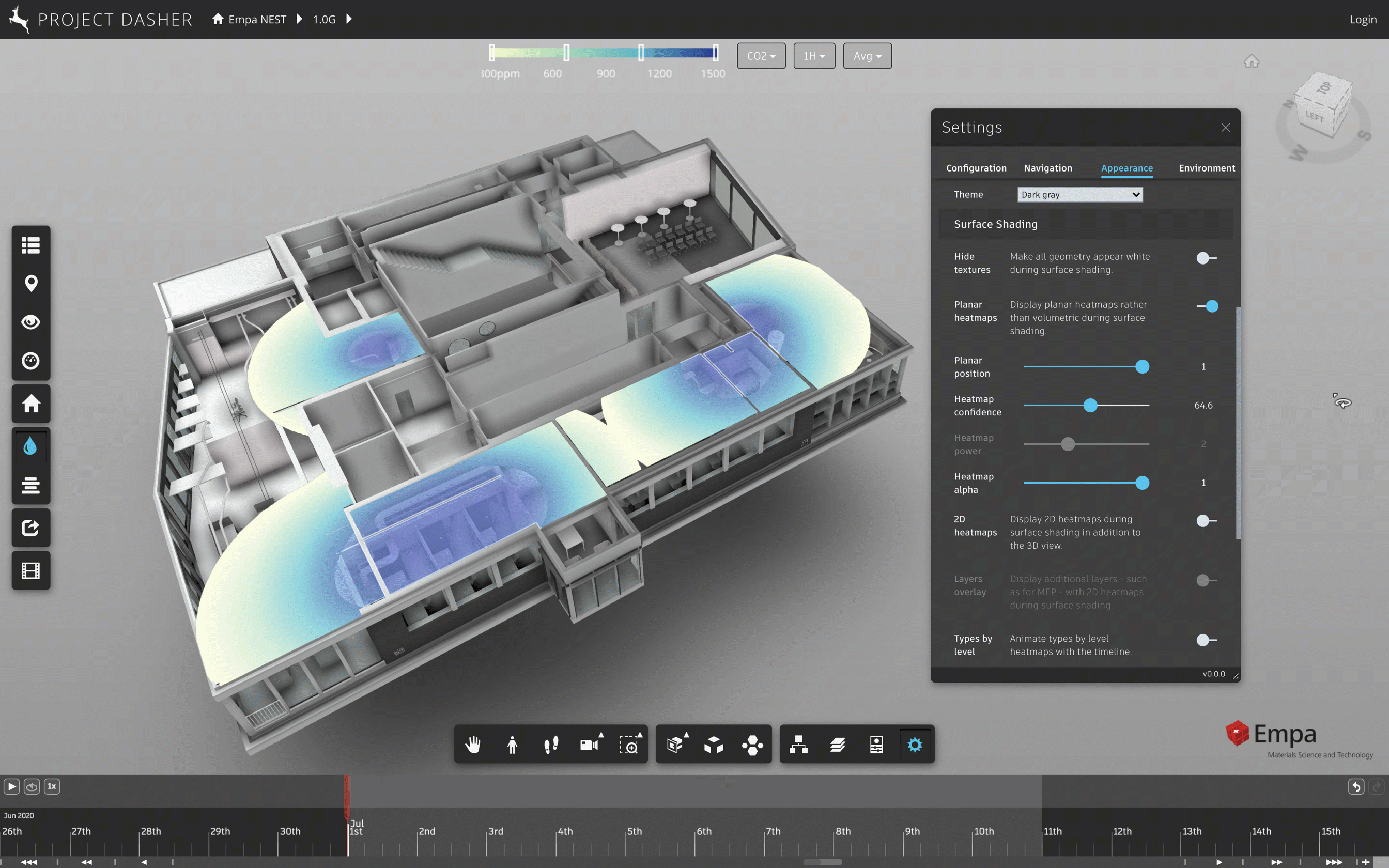The image size is (1389, 868).
Task: Click the pan hand tool icon
Action: 473,745
